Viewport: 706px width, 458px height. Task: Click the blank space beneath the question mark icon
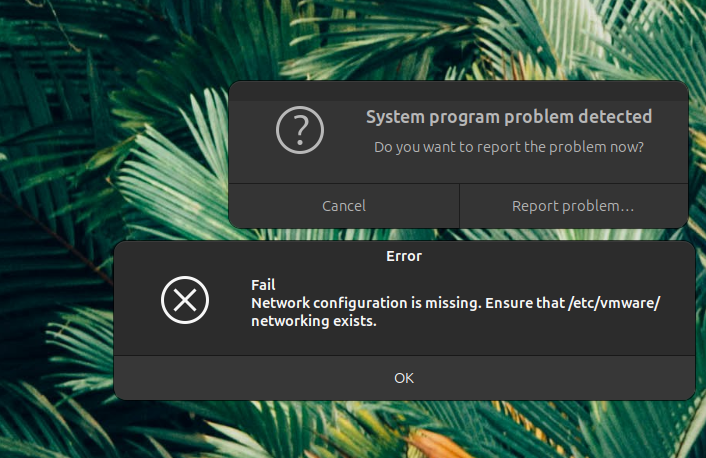300,170
